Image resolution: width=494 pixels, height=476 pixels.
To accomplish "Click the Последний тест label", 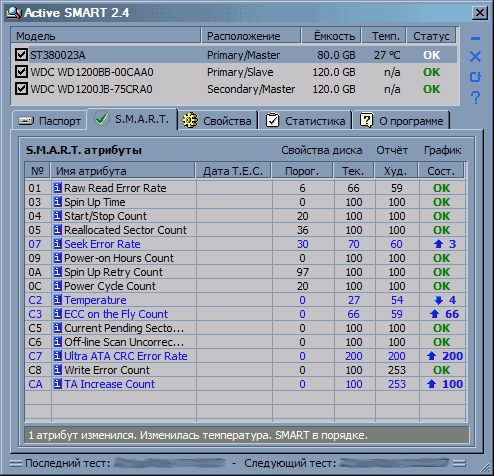I will (67, 463).
